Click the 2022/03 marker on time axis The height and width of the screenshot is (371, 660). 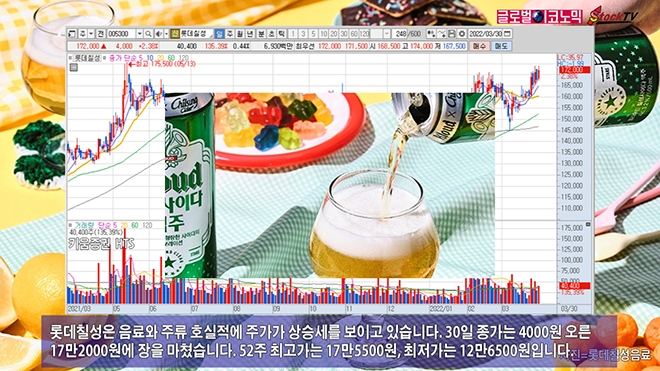pos(505,309)
